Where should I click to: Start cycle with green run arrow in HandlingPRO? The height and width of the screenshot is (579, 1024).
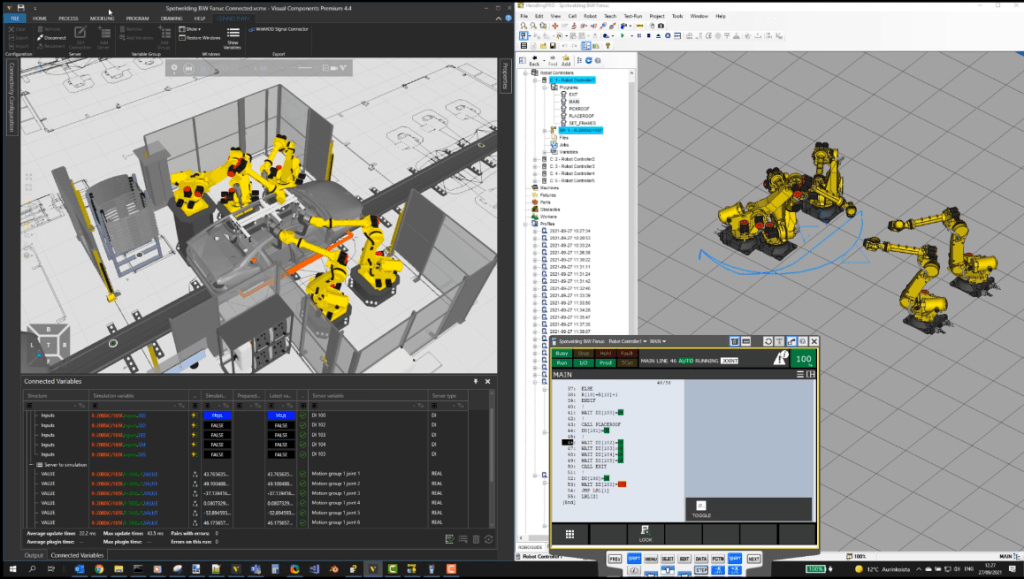point(622,36)
